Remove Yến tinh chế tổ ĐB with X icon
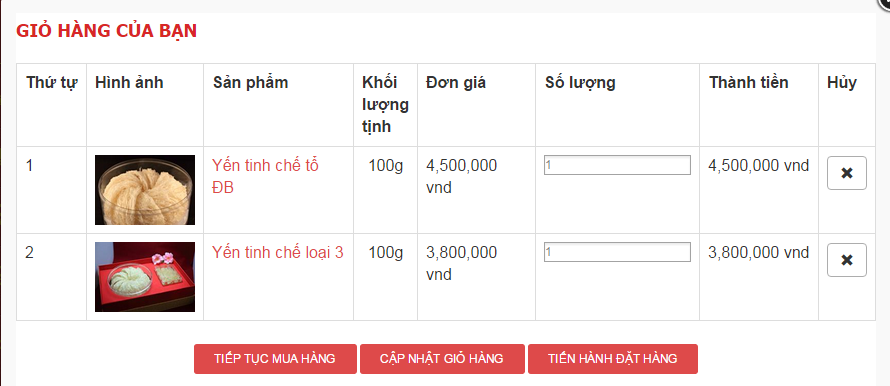This screenshot has width=890, height=386. click(x=846, y=173)
